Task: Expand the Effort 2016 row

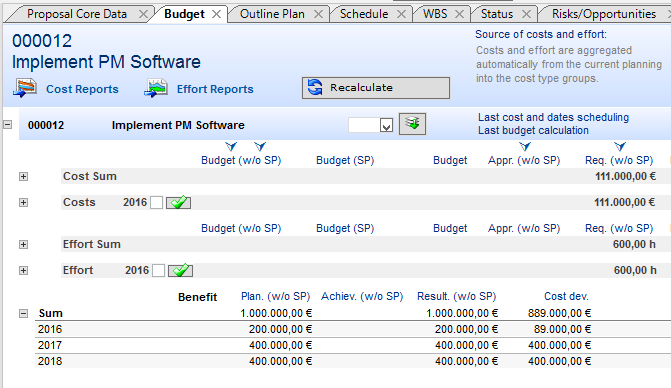Action: click(x=24, y=270)
